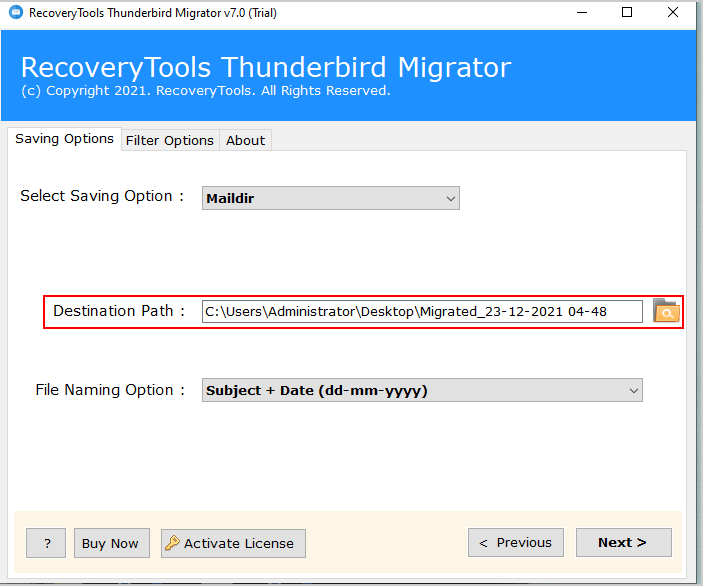Go back with the Previous button
This screenshot has height=586, width=703.
(x=516, y=543)
